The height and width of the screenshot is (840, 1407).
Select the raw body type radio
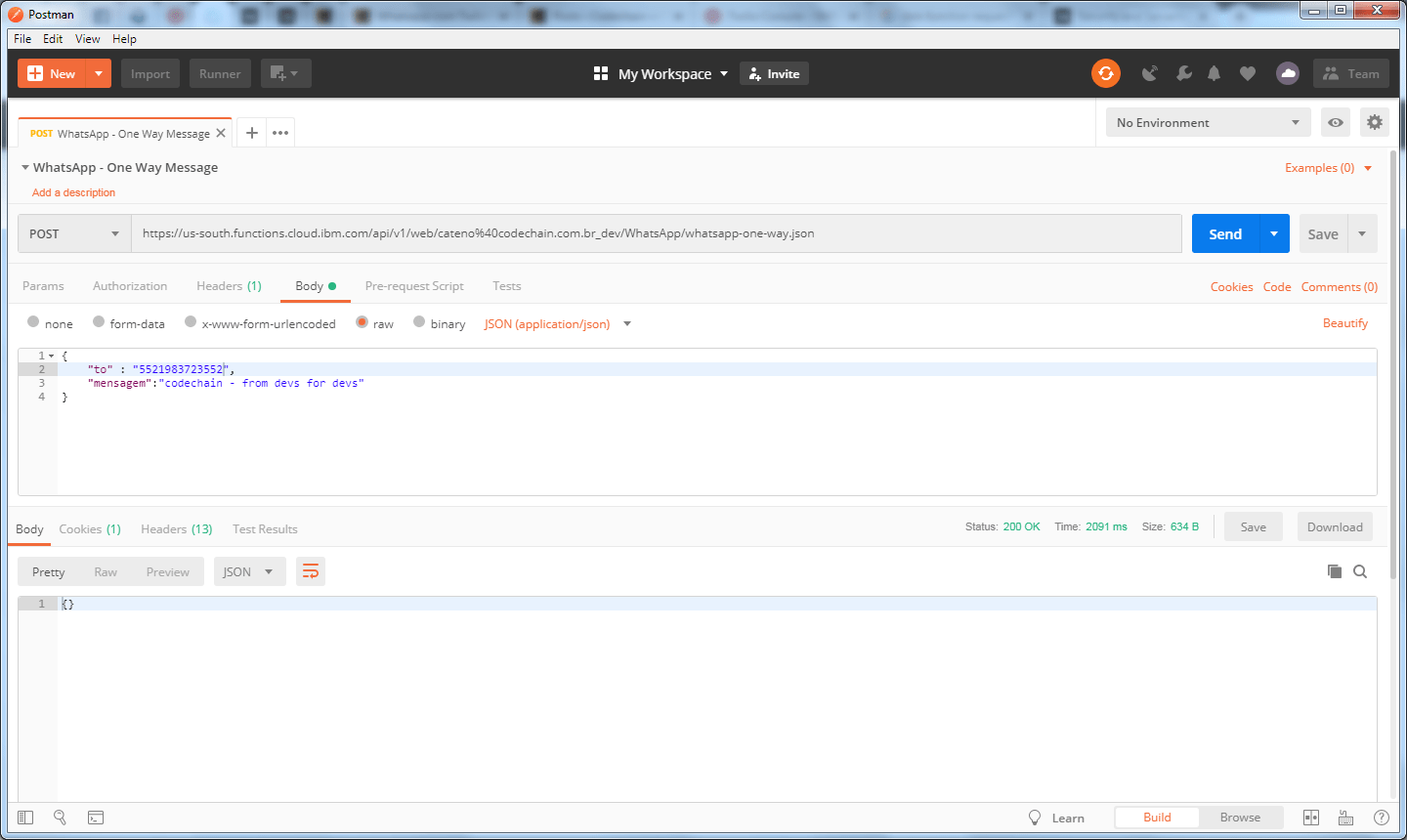[x=362, y=322]
